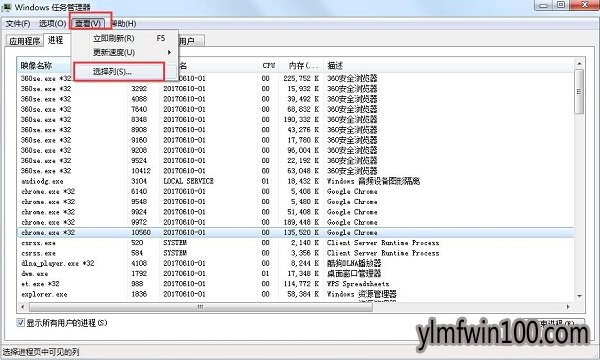Screen dimensions: 600x360
Task: Select the 360se.exe row using 225,752 K
Action: [295, 78]
